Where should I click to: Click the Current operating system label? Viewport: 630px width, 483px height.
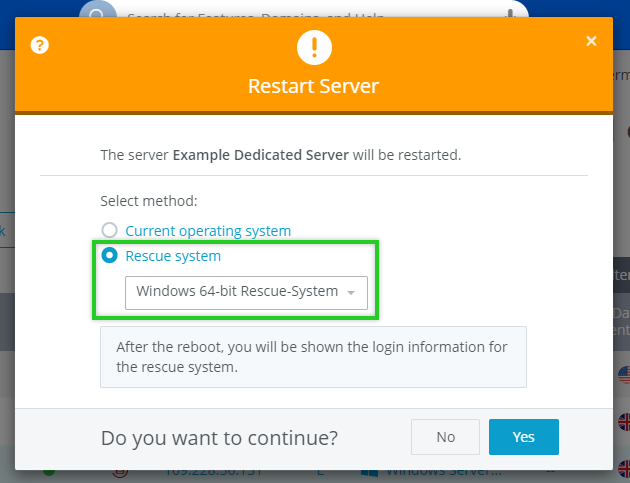[x=208, y=231]
